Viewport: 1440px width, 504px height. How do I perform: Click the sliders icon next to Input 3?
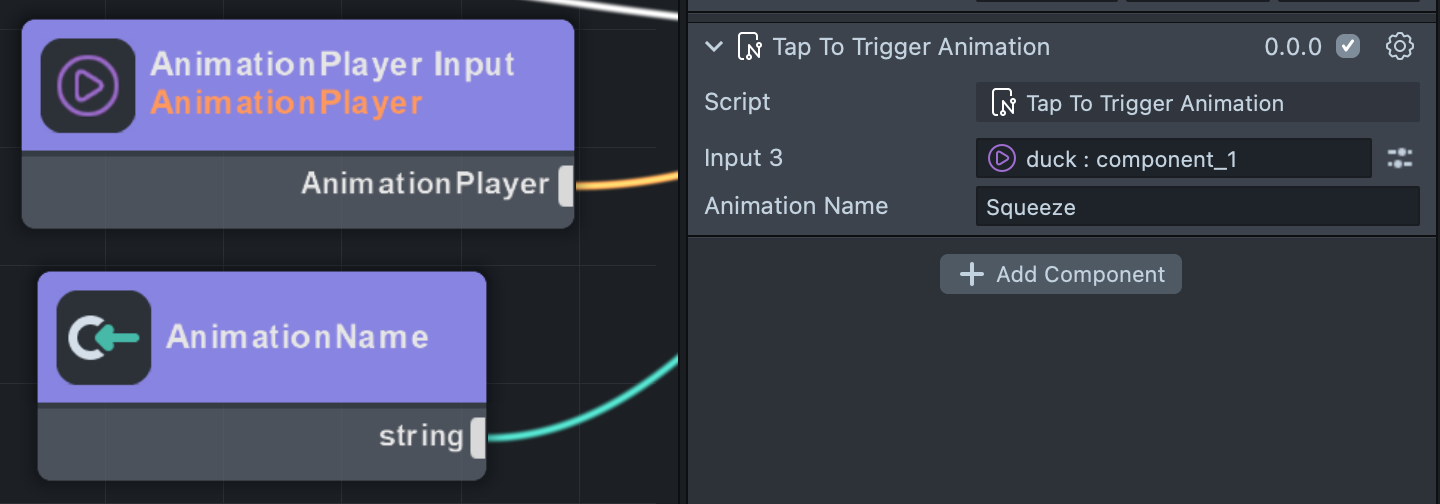point(1400,157)
